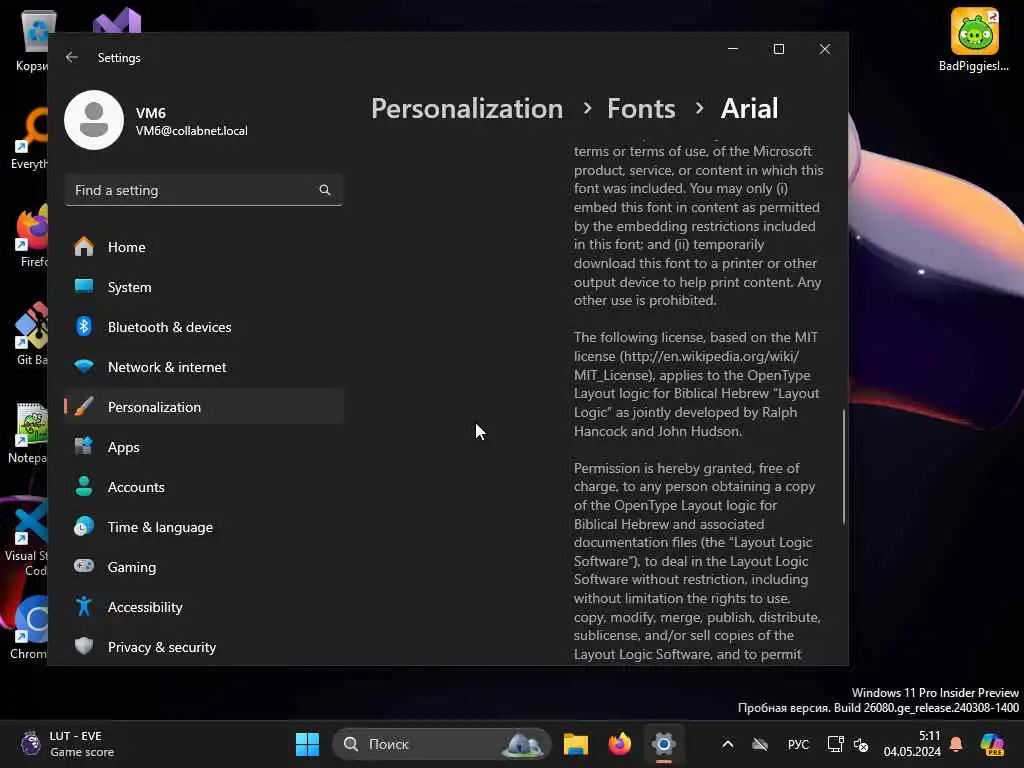Open System settings
The width and height of the screenshot is (1024, 768).
pyautogui.click(x=204, y=287)
